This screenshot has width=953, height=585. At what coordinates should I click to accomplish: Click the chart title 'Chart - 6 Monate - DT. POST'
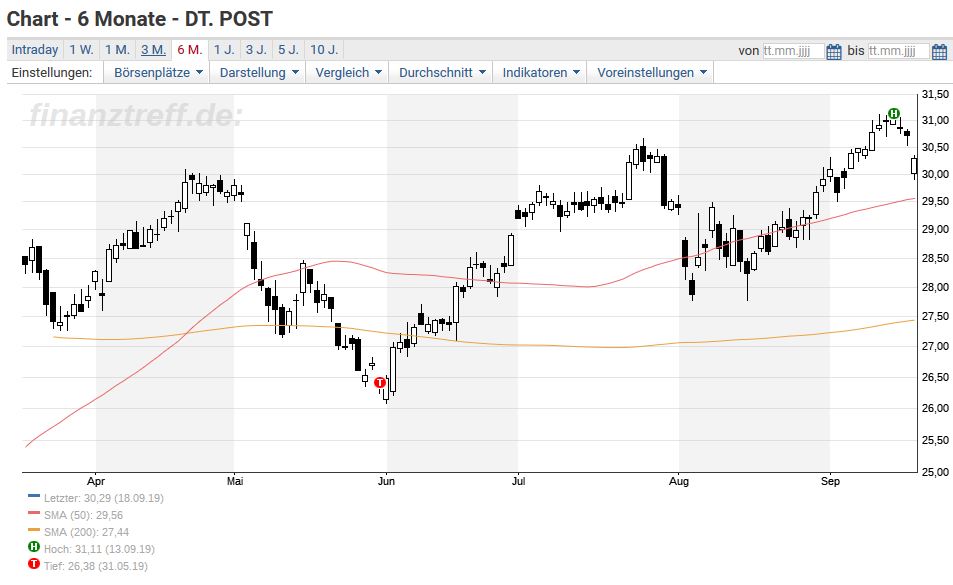140,19
